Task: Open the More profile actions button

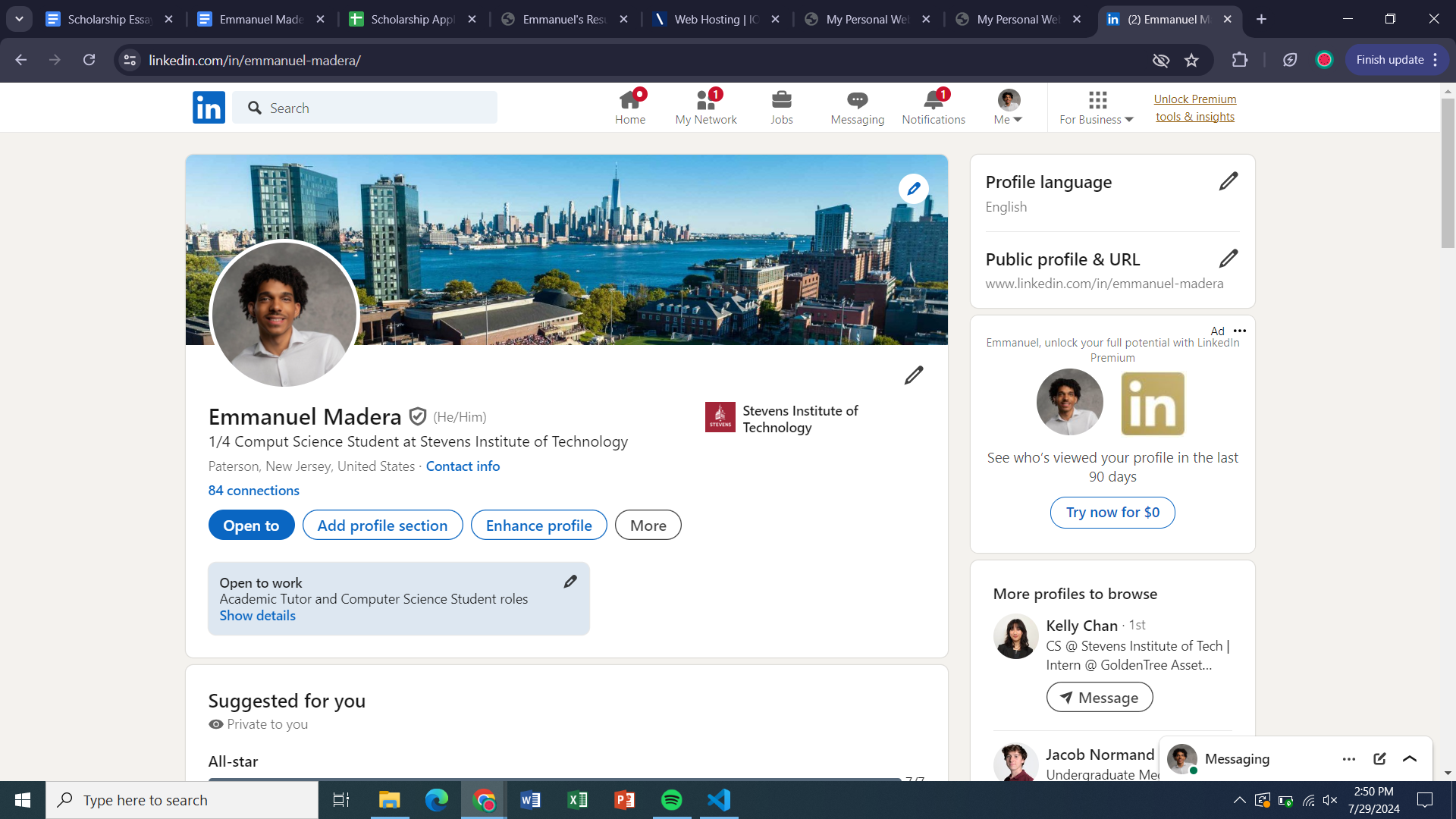Action: 648,525
